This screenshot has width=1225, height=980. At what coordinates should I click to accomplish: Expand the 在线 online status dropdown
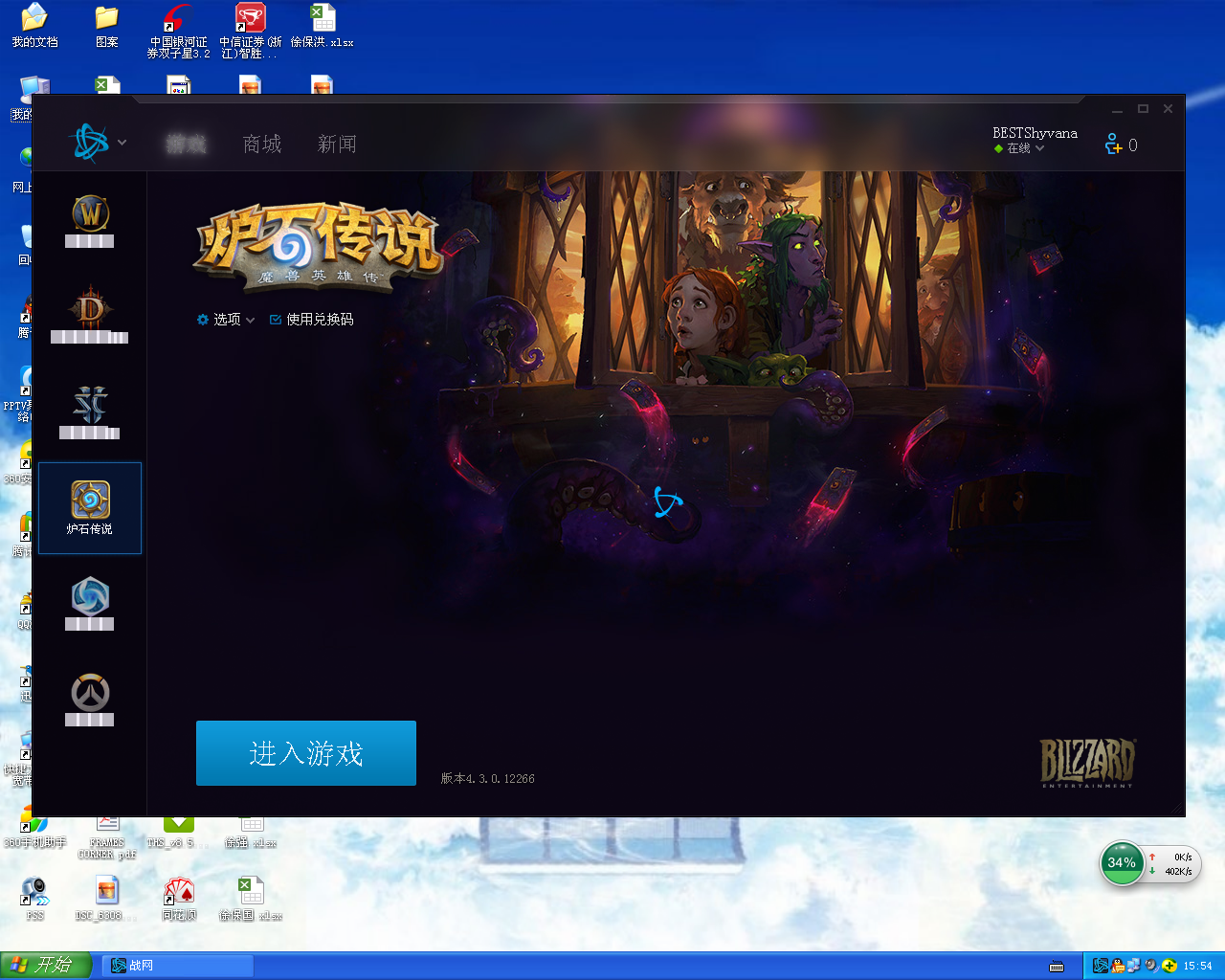pyautogui.click(x=1019, y=148)
